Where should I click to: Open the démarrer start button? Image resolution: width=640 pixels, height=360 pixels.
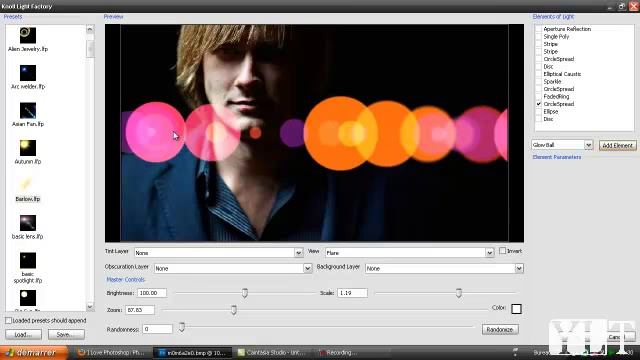tap(33, 352)
